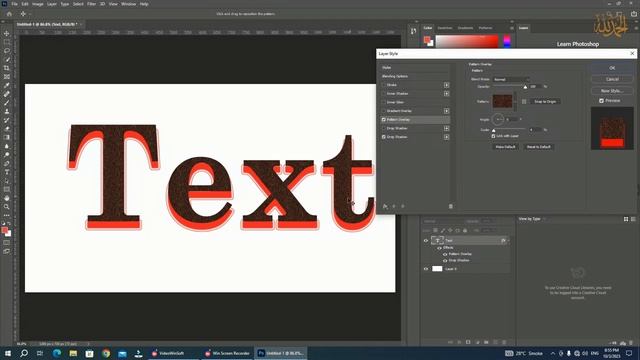This screenshot has height=360, width=640.
Task: Click the Snap to Origin button
Action: pos(545,101)
